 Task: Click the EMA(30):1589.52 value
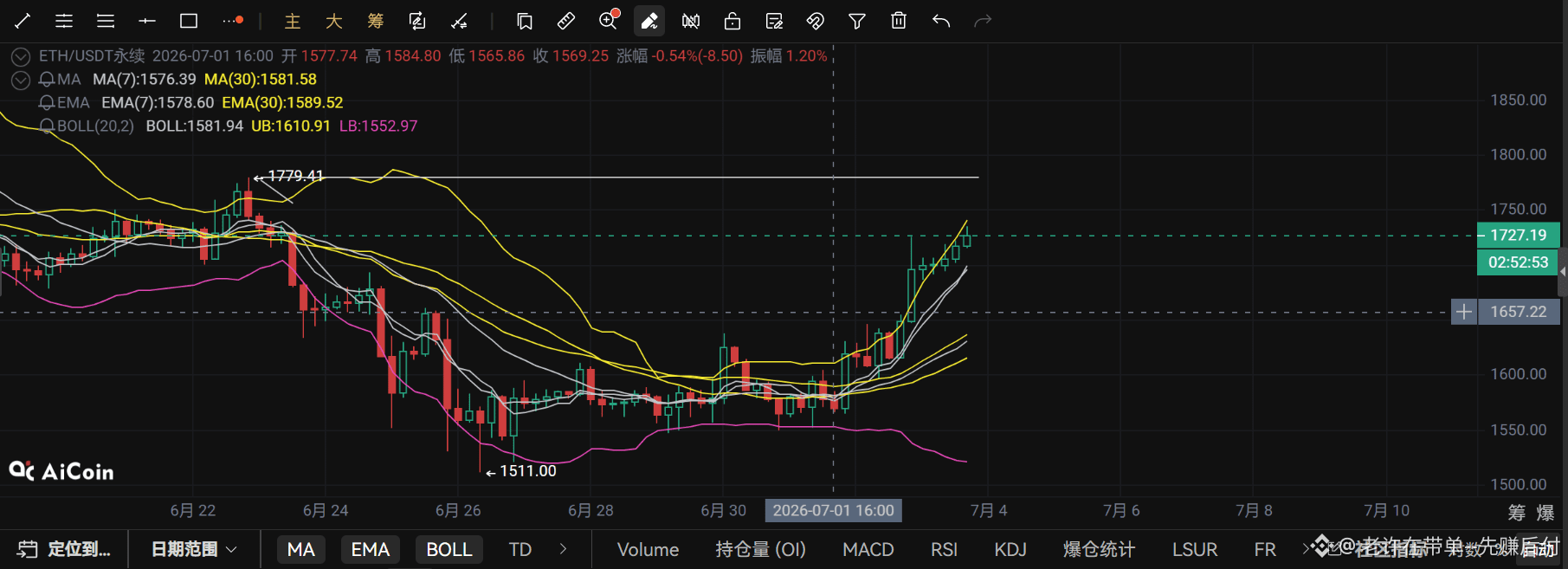(282, 102)
